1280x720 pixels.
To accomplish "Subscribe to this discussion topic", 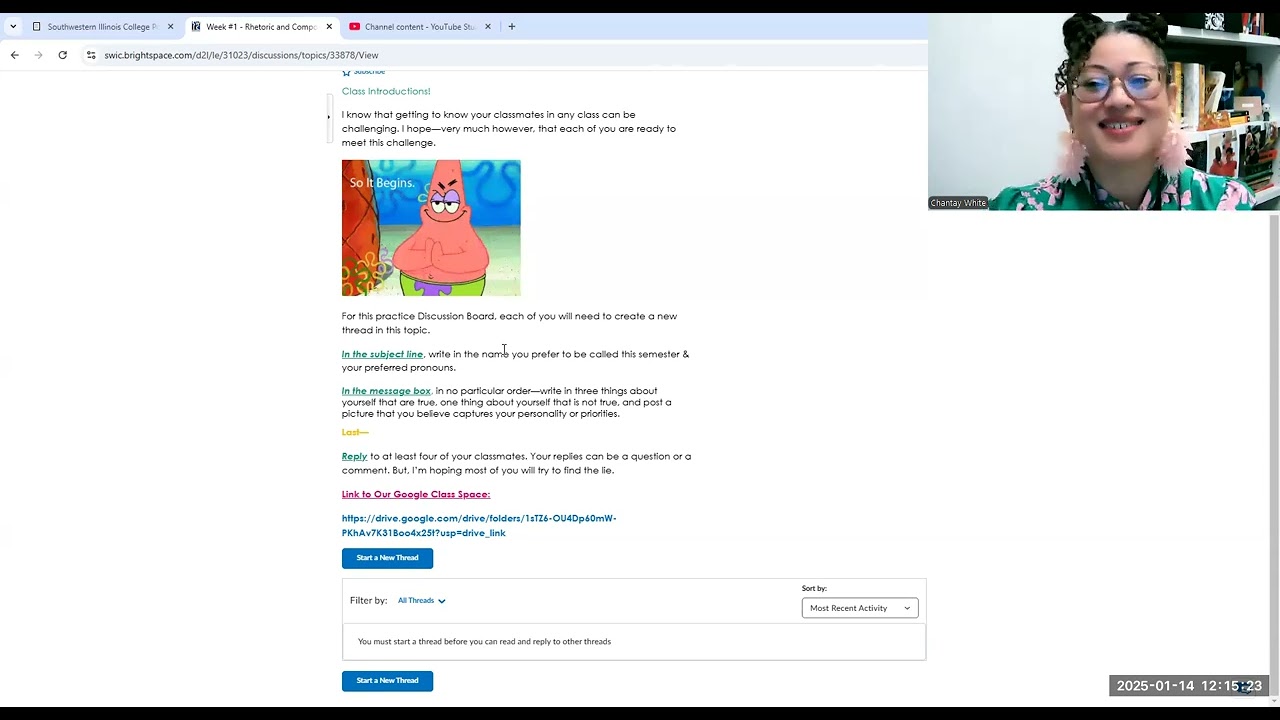I will pos(364,71).
